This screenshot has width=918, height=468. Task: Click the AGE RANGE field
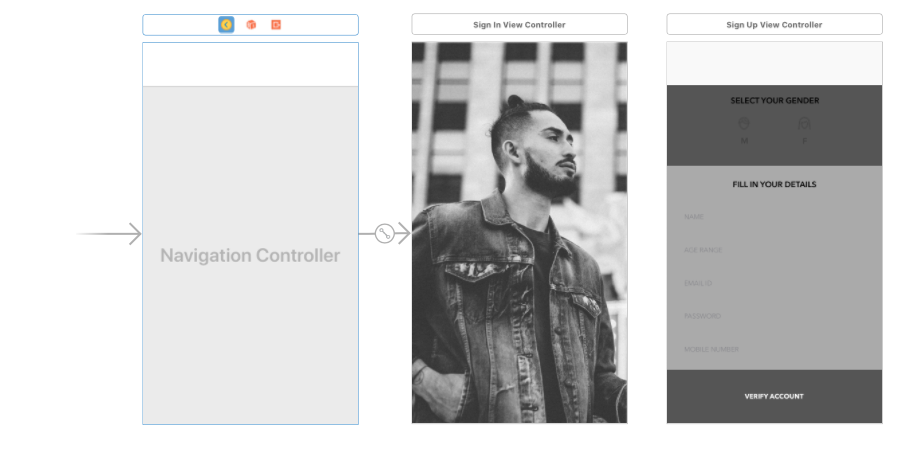pos(774,250)
